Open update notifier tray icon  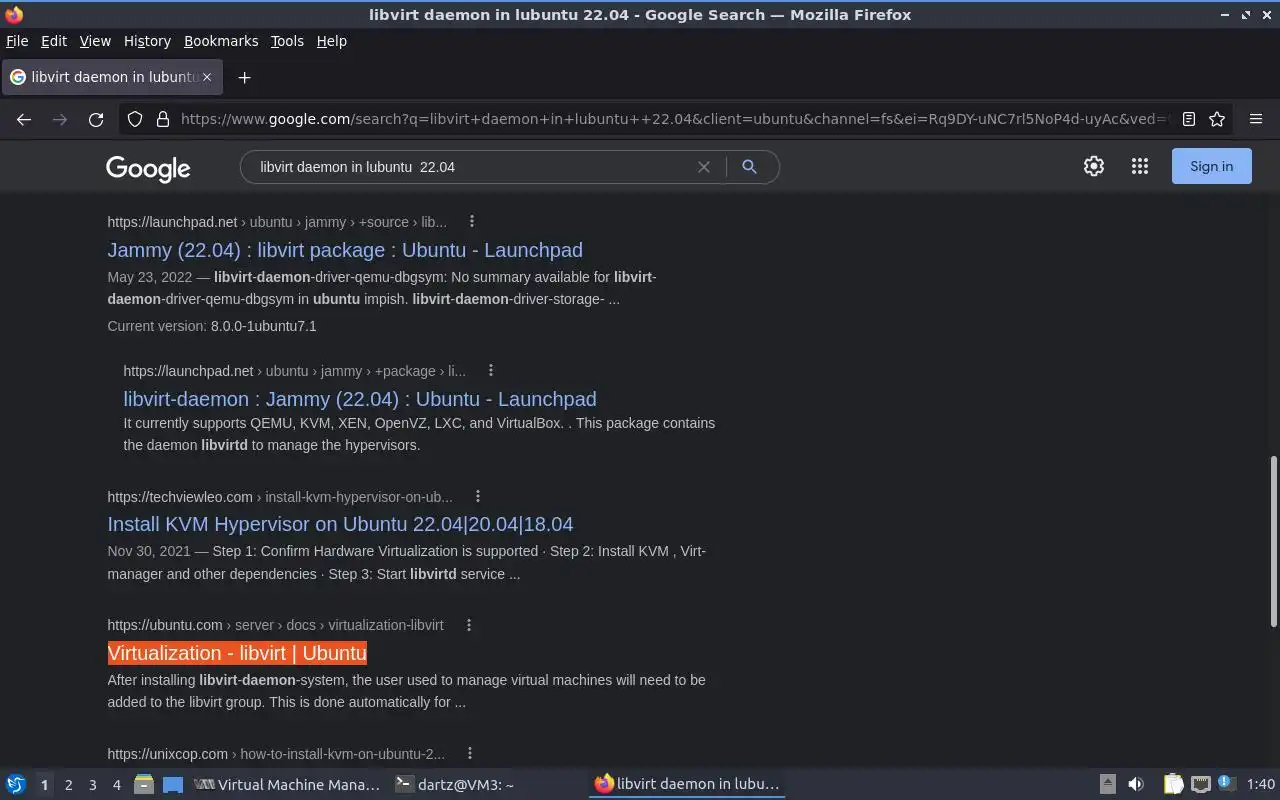[1225, 783]
